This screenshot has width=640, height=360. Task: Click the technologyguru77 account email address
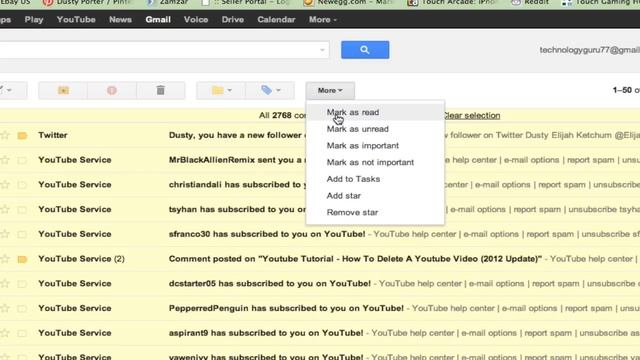coord(589,50)
